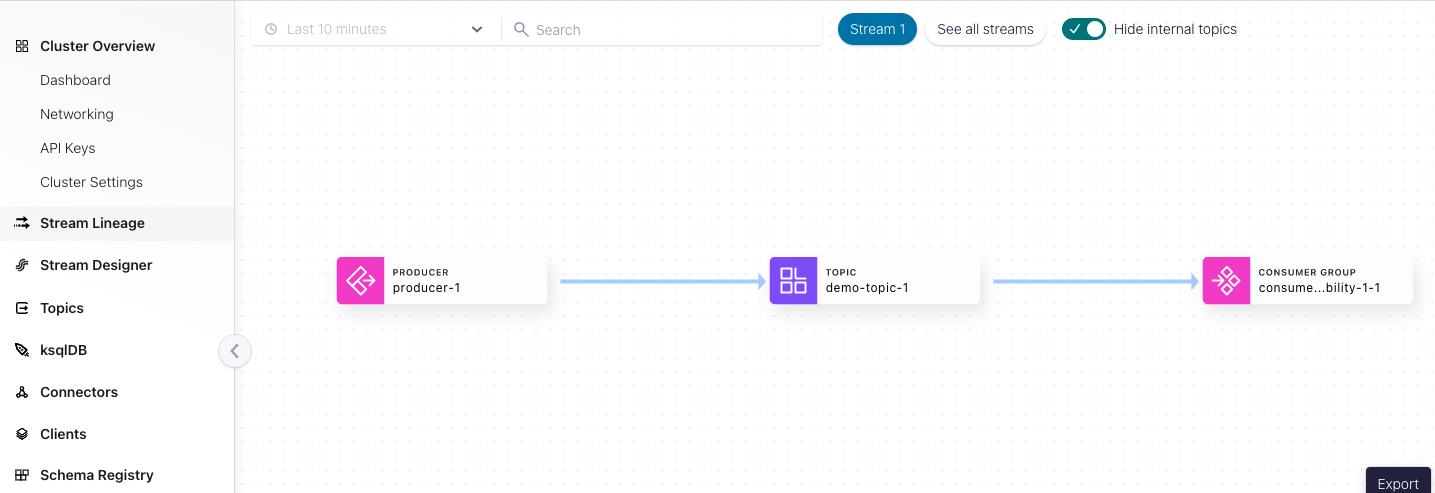Screen dimensions: 1435x493
Task: Click the Schema Registry sidebar icon
Action: [22, 475]
